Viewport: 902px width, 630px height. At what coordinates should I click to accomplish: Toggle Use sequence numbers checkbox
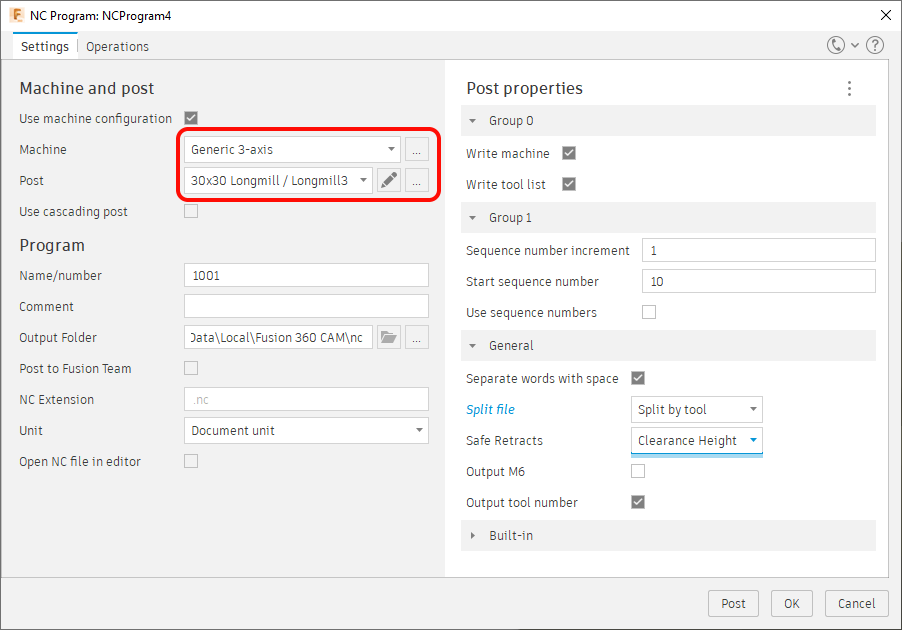[649, 312]
